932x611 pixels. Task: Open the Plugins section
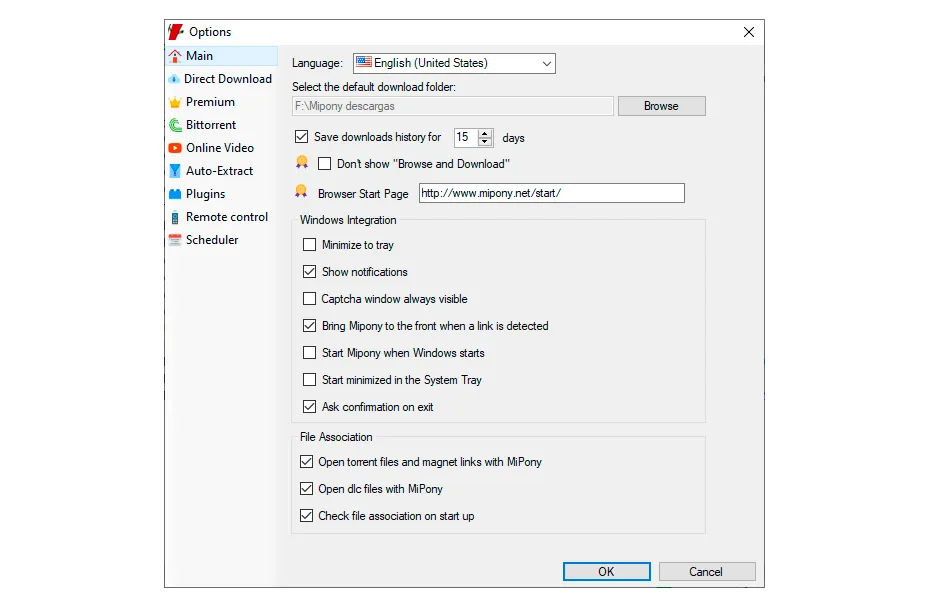[x=222, y=194]
